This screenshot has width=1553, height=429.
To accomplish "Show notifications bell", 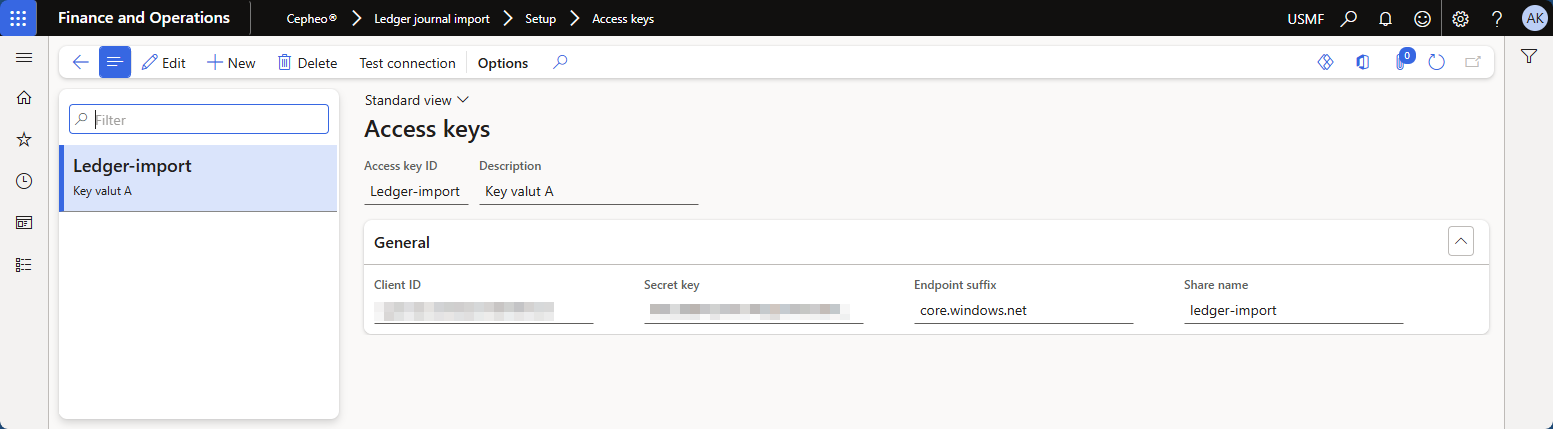I will pyautogui.click(x=1385, y=18).
